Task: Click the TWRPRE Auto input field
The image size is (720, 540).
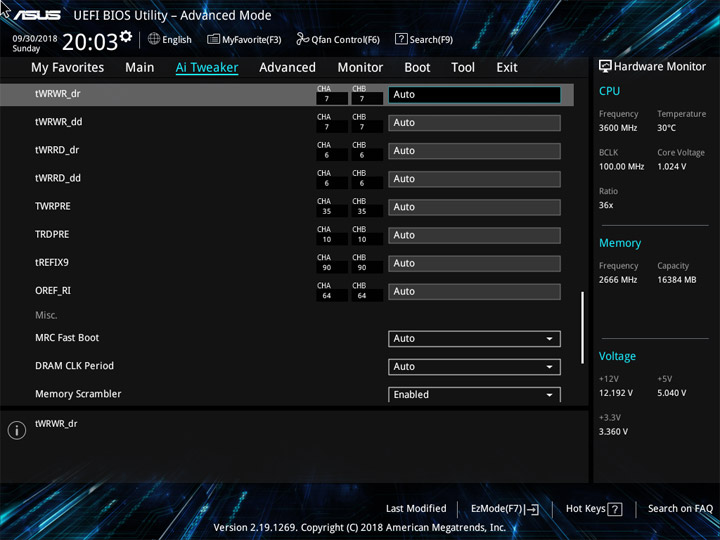Action: pyautogui.click(x=474, y=207)
